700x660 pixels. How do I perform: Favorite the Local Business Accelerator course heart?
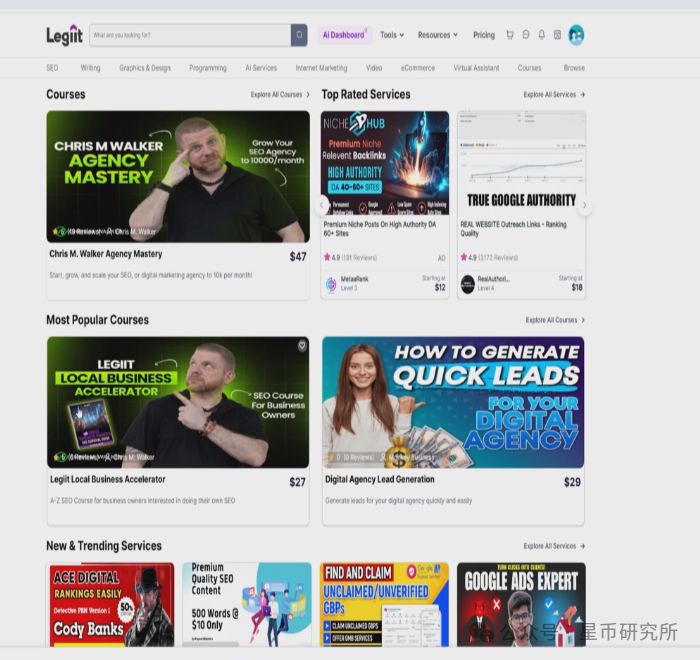click(x=302, y=346)
